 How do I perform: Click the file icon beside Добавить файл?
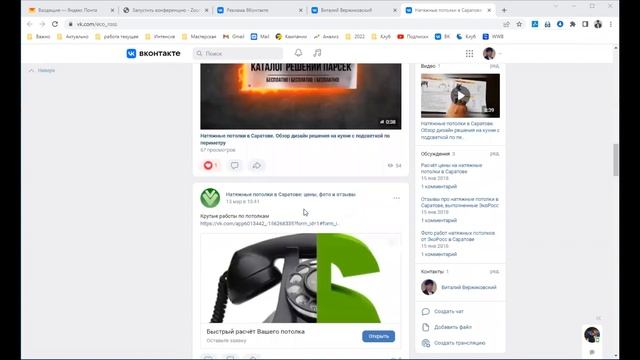[x=426, y=327]
